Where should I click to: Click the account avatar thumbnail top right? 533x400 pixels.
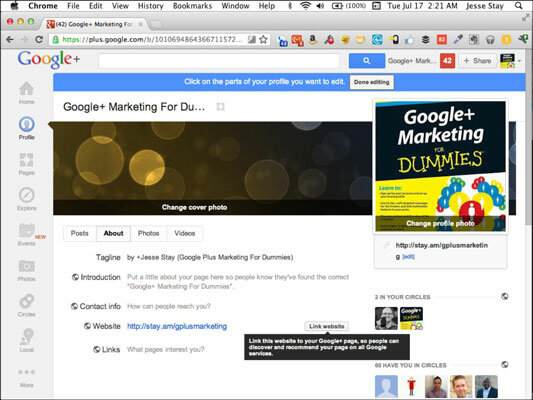coord(508,61)
